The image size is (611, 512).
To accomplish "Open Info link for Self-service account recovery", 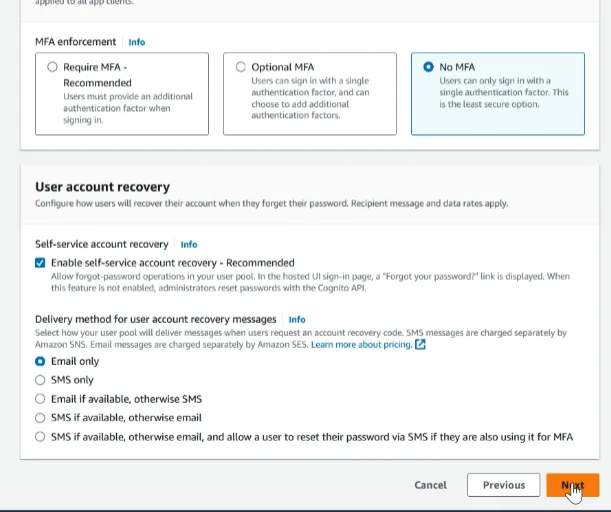I will pyautogui.click(x=189, y=244).
